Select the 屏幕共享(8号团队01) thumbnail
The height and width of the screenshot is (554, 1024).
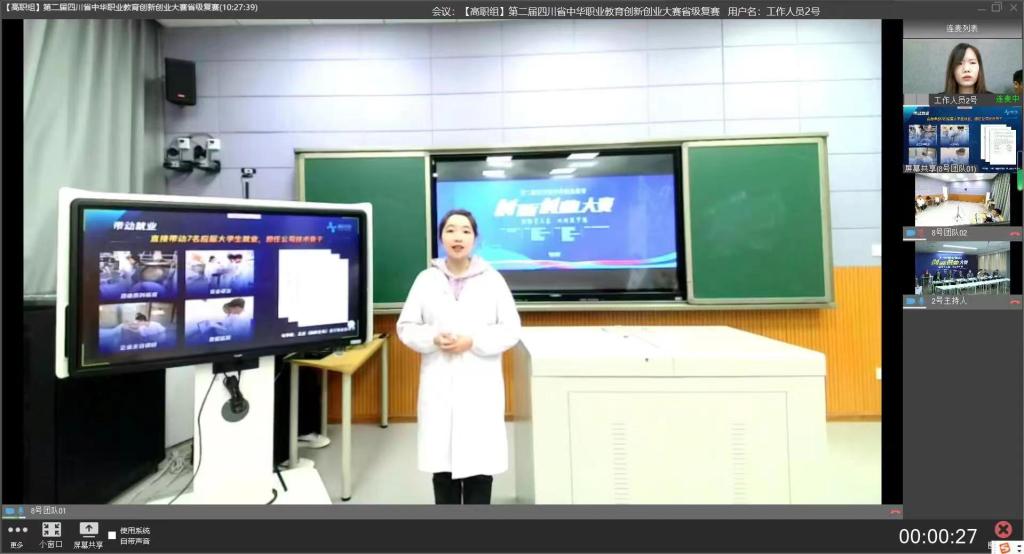tap(961, 141)
